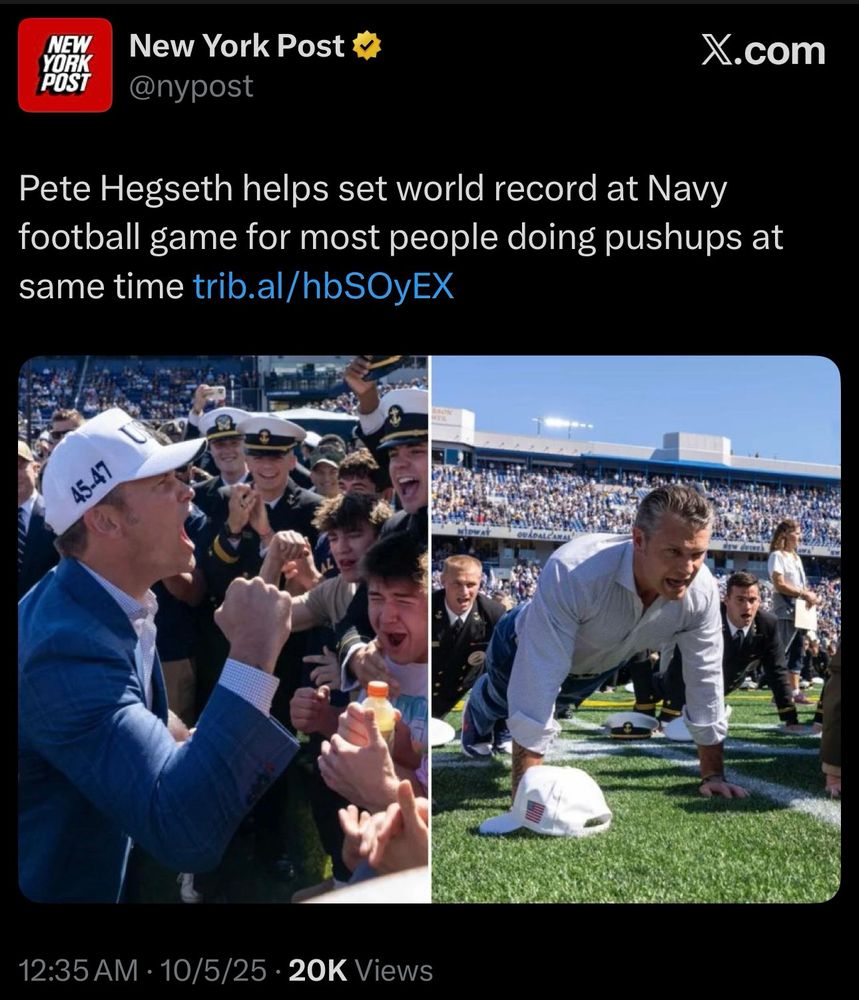Click the 10/5/25 post date
This screenshot has height=1000, width=859.
click(x=214, y=971)
